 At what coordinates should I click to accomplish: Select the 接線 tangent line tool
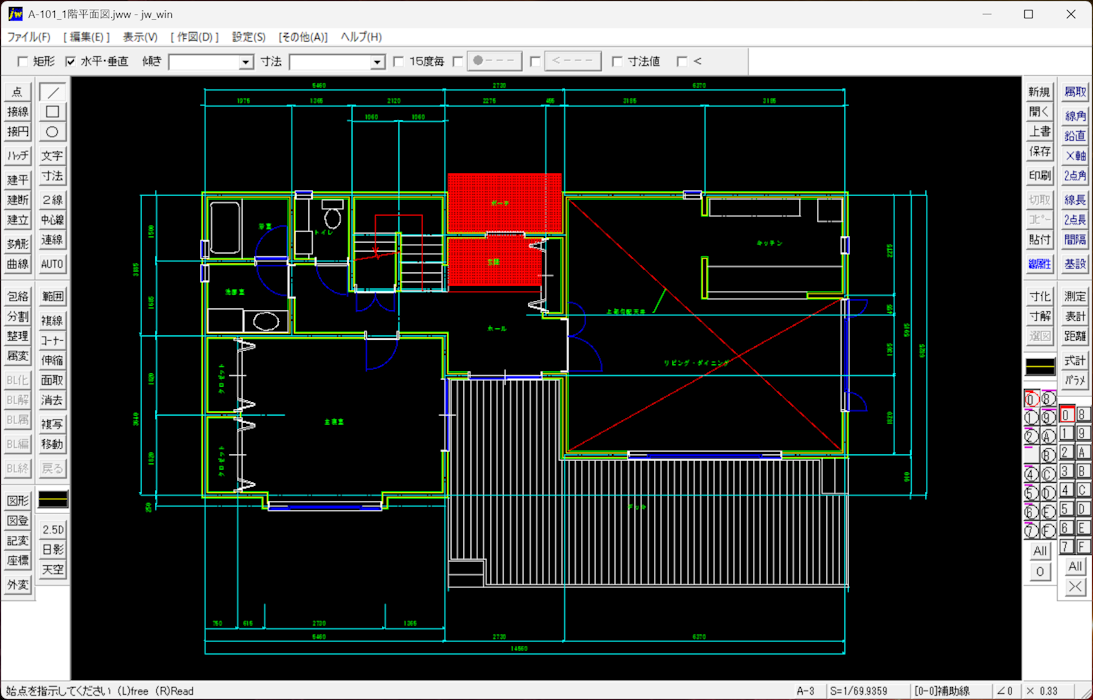17,112
